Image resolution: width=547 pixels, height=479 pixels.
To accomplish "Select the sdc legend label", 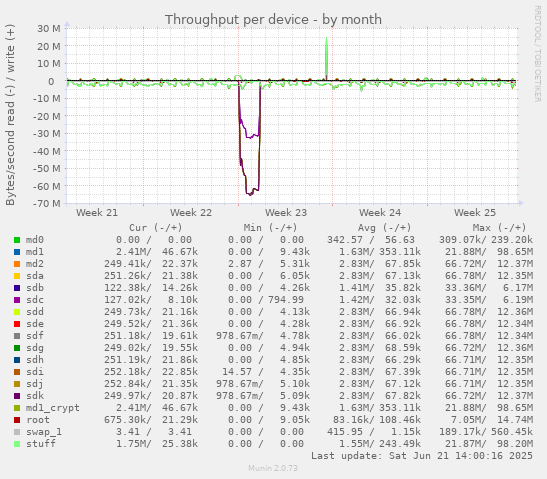I will [35, 300].
